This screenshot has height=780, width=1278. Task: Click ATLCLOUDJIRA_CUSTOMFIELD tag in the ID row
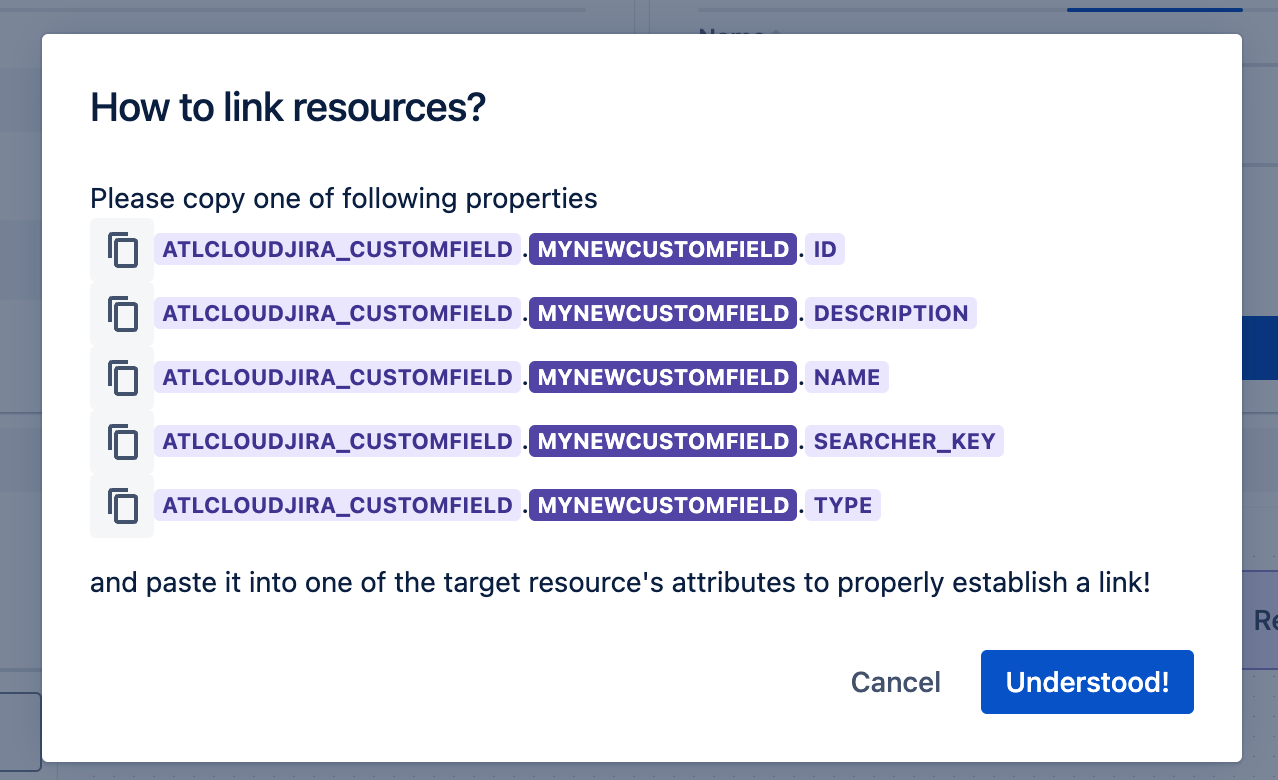(337, 250)
